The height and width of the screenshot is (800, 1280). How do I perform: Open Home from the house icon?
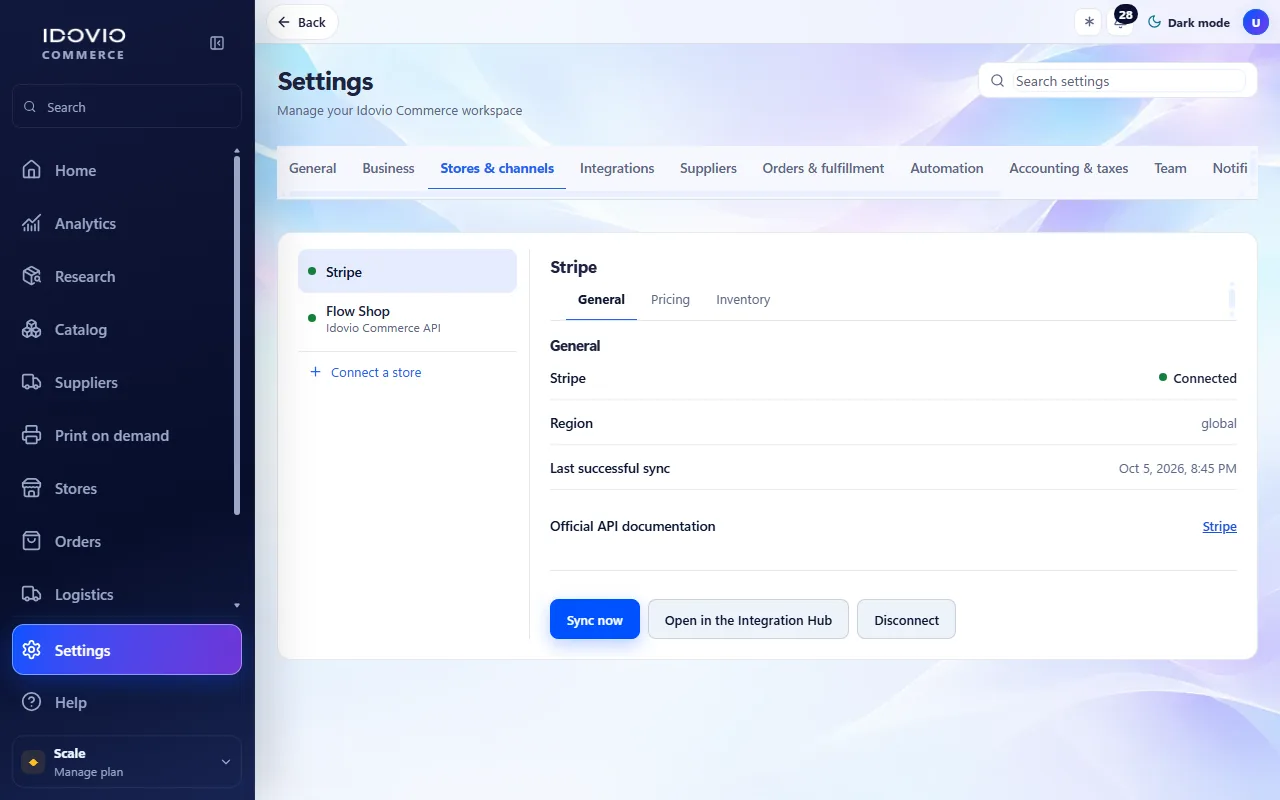pyautogui.click(x=32, y=170)
